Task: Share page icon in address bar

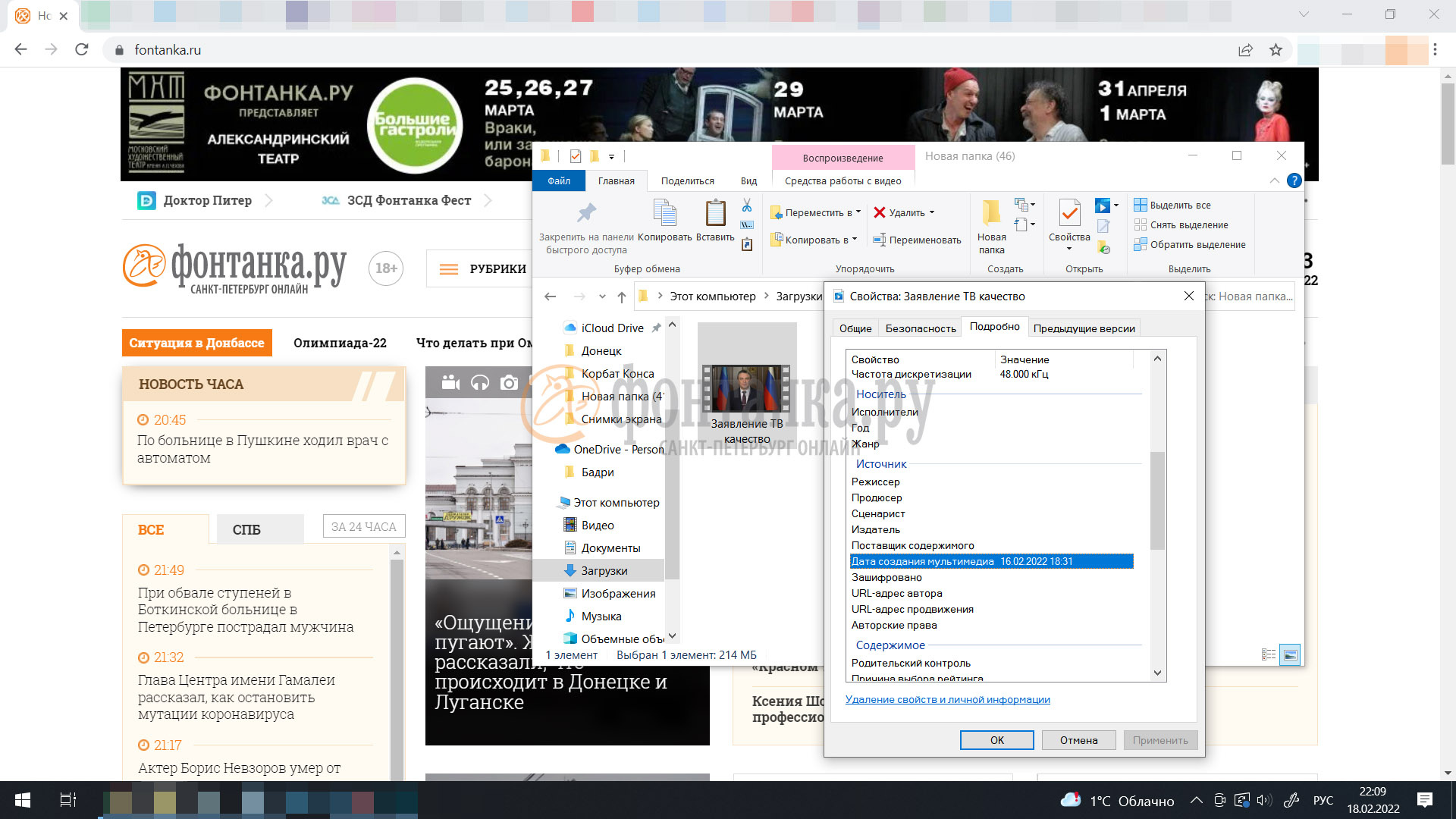Action: (x=1245, y=49)
